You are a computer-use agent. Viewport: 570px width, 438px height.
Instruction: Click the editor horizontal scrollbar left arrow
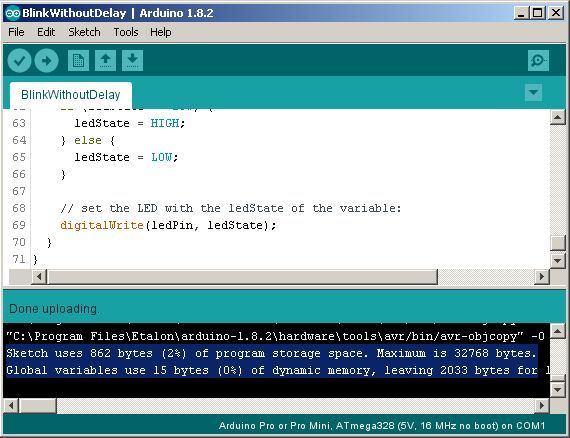point(39,276)
